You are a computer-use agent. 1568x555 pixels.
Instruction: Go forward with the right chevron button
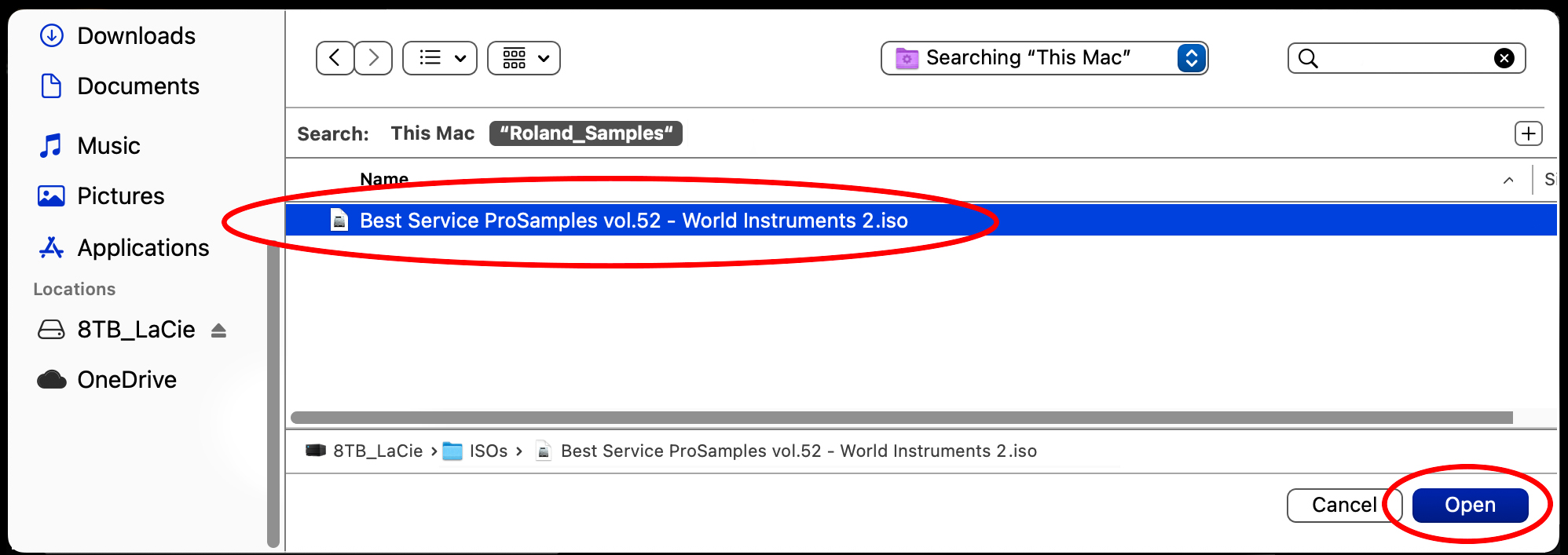[373, 58]
